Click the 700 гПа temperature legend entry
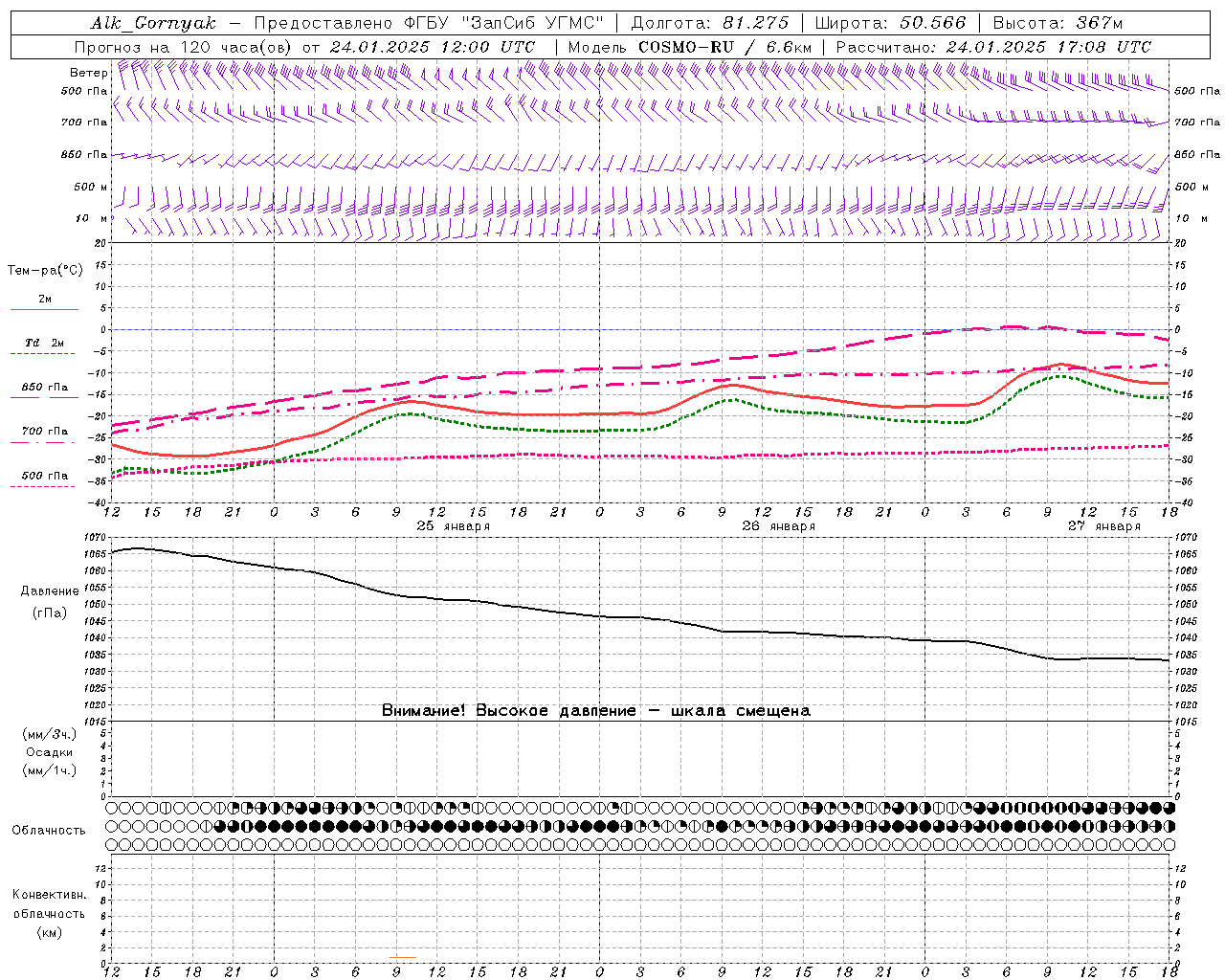 point(44,432)
